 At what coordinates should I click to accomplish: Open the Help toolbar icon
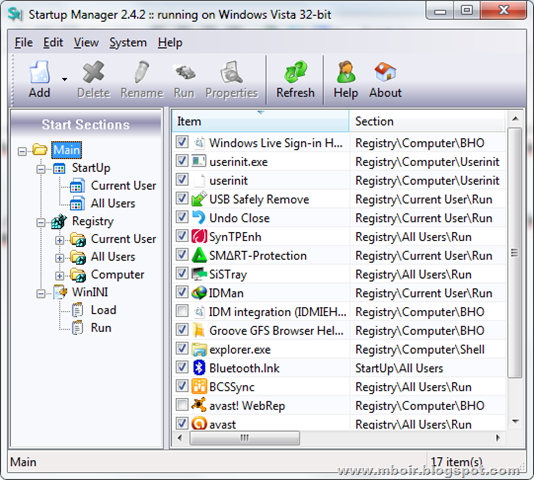[x=346, y=72]
